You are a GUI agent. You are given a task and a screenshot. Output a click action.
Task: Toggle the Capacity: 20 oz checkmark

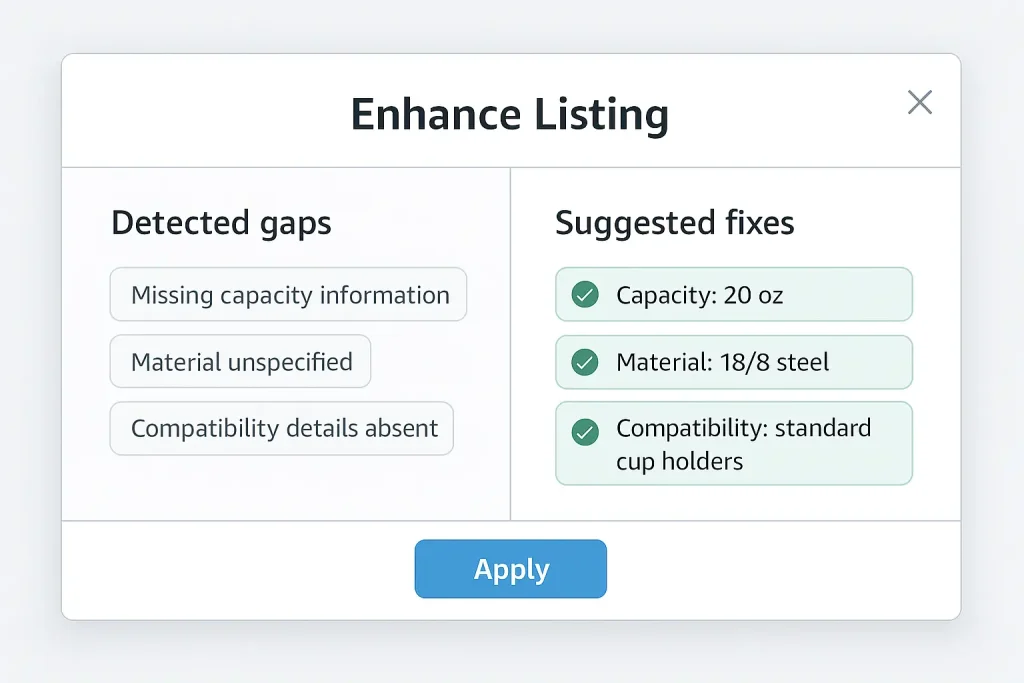point(584,295)
